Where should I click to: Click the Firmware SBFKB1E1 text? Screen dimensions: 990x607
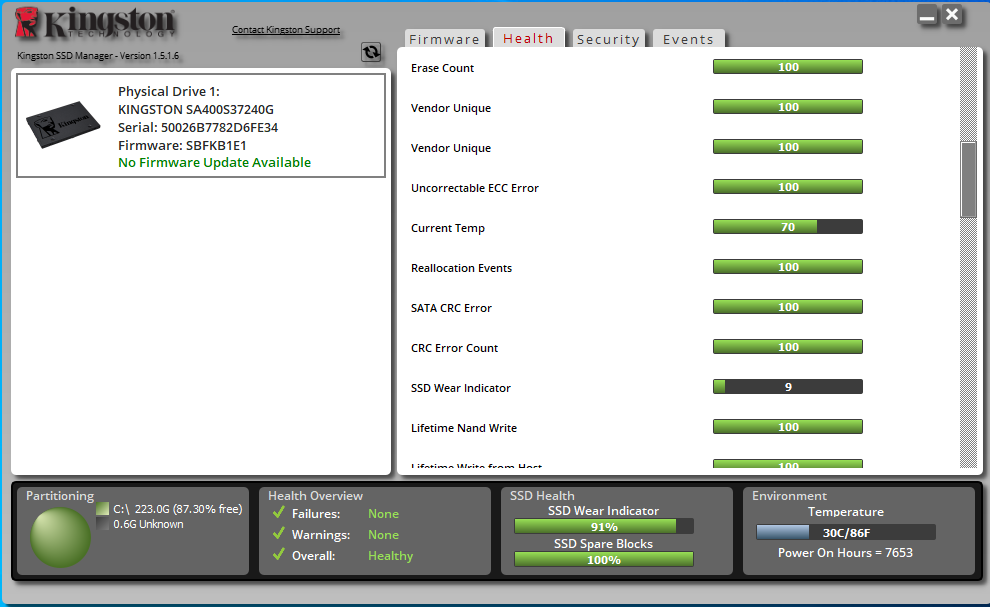point(182,145)
